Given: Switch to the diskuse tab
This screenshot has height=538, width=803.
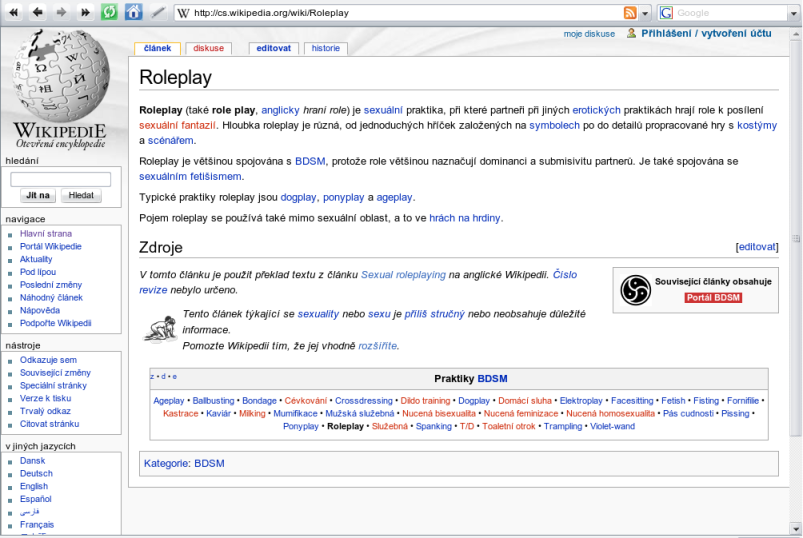Looking at the screenshot, I should coord(208,48).
